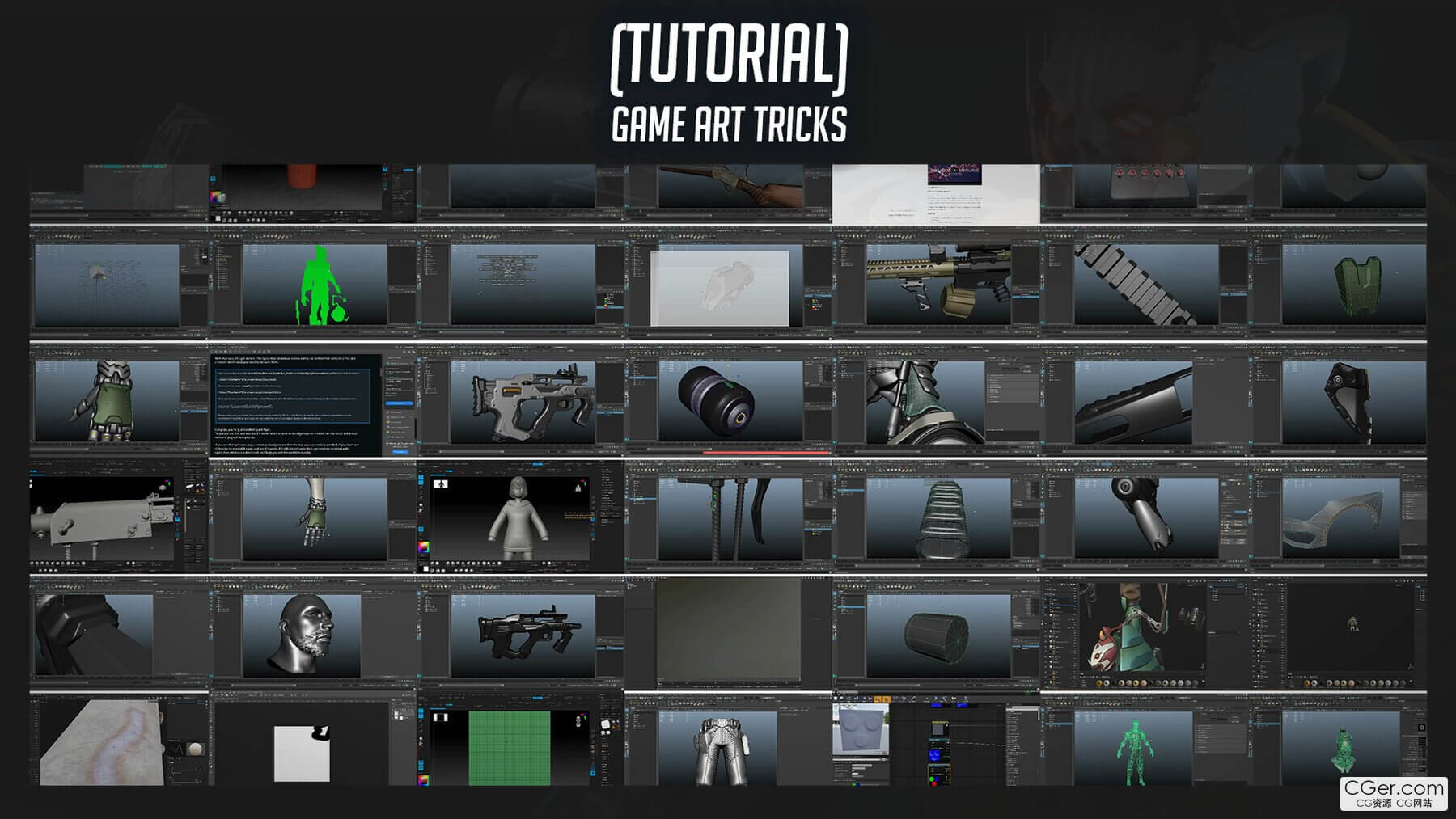The image size is (1456, 819).
Task: Open the hooded girl sculpt thumbnail
Action: (522, 517)
